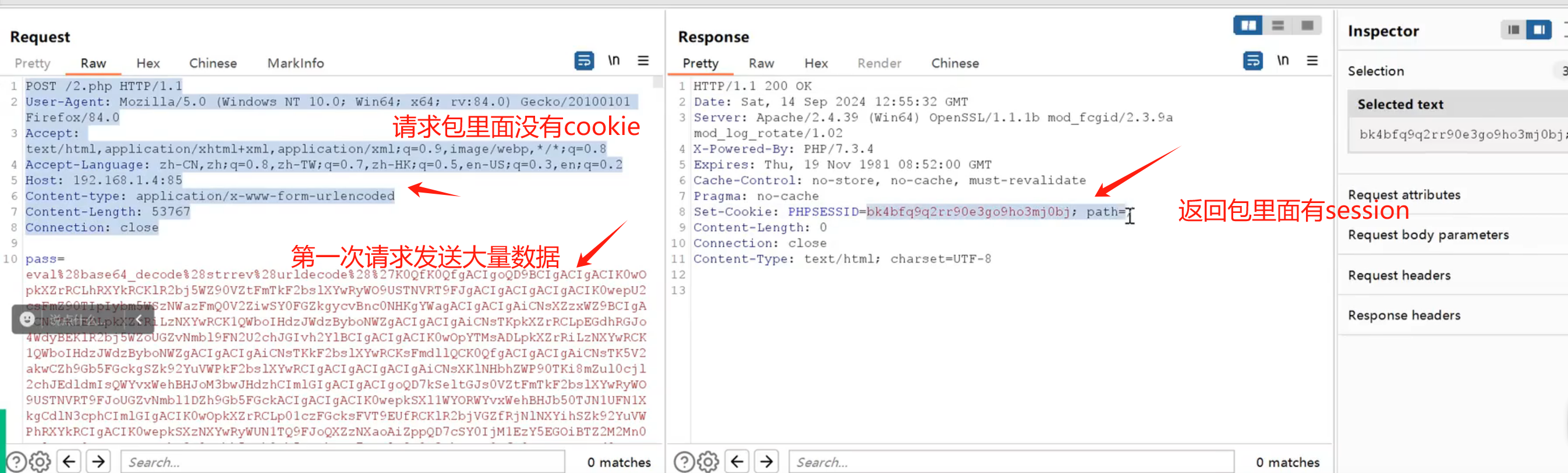
Task: Go to next match in Request search
Action: coord(98,462)
